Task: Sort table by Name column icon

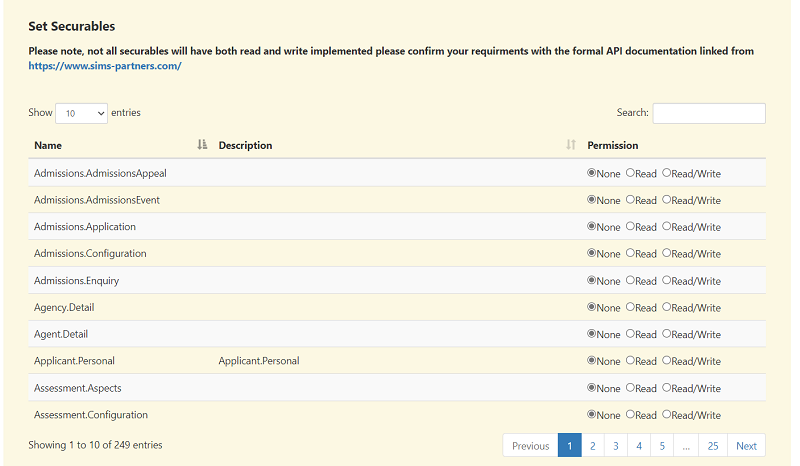Action: (x=202, y=145)
